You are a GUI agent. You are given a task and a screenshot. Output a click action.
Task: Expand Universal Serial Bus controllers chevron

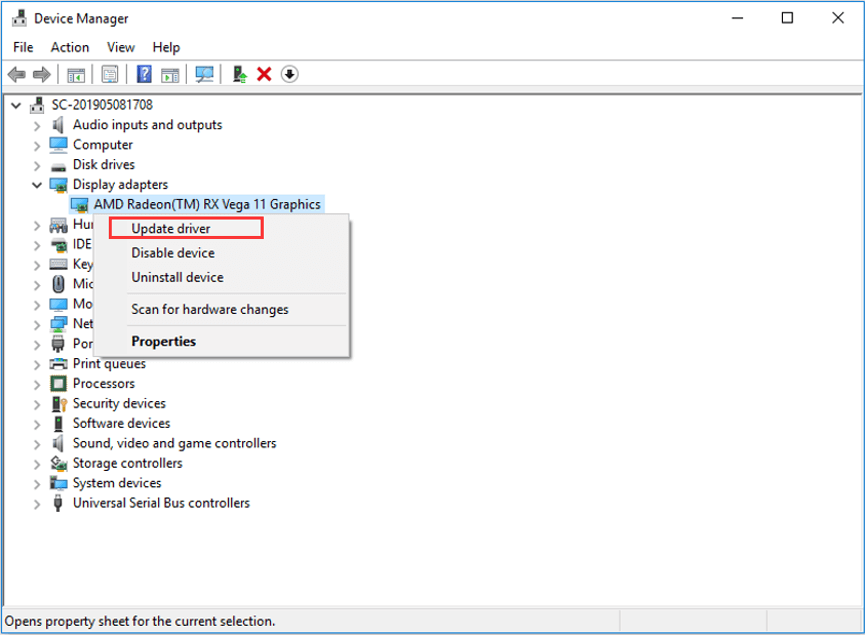37,504
